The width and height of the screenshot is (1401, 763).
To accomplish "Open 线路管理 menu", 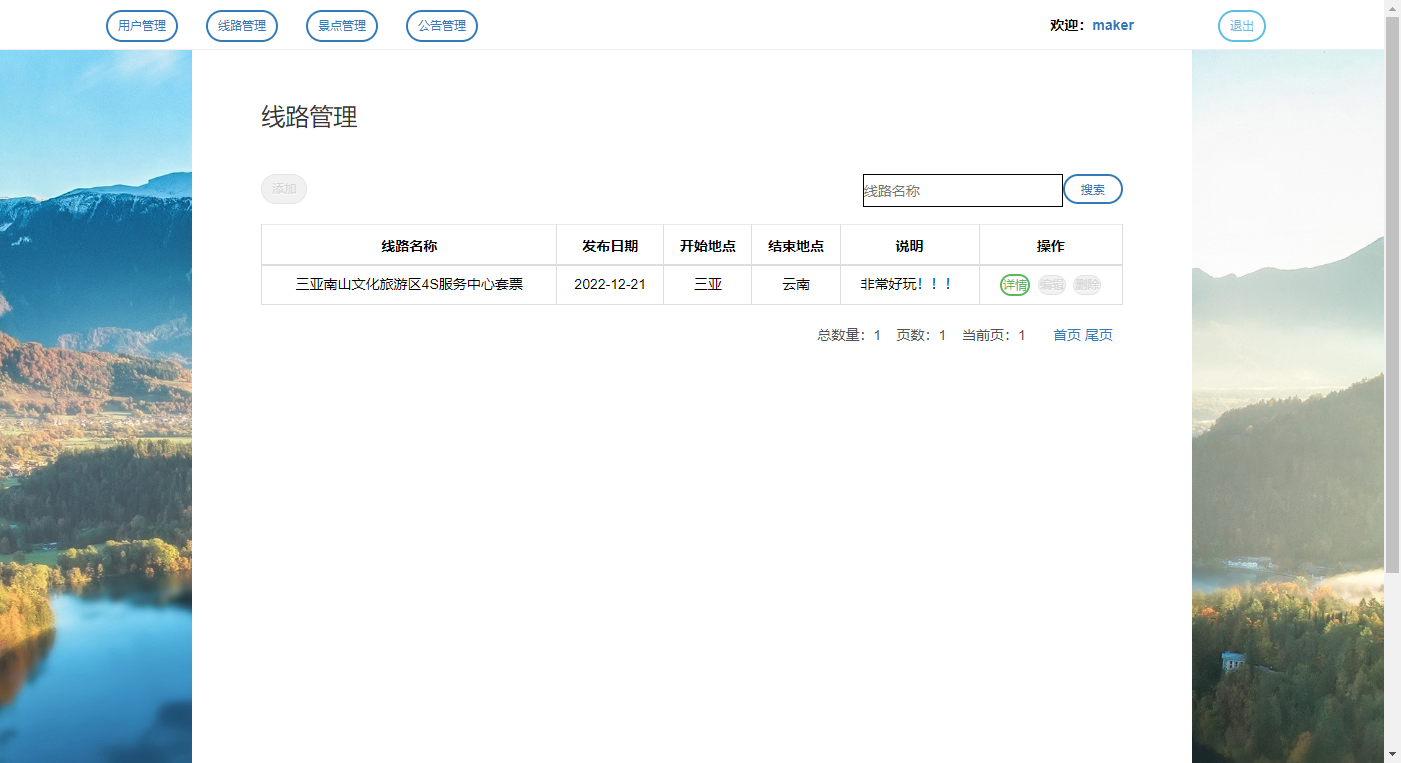I will (242, 26).
